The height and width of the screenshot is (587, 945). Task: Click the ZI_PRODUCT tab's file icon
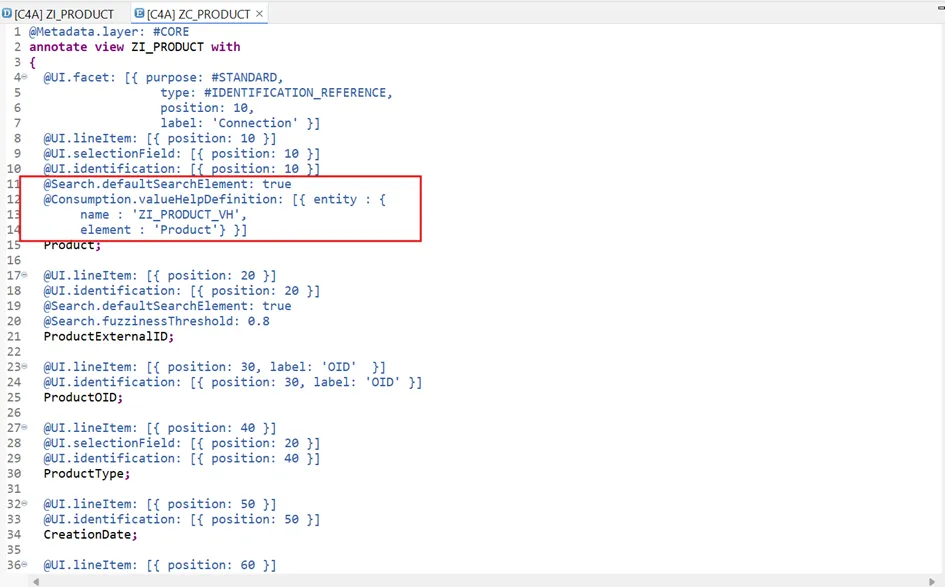[7, 14]
